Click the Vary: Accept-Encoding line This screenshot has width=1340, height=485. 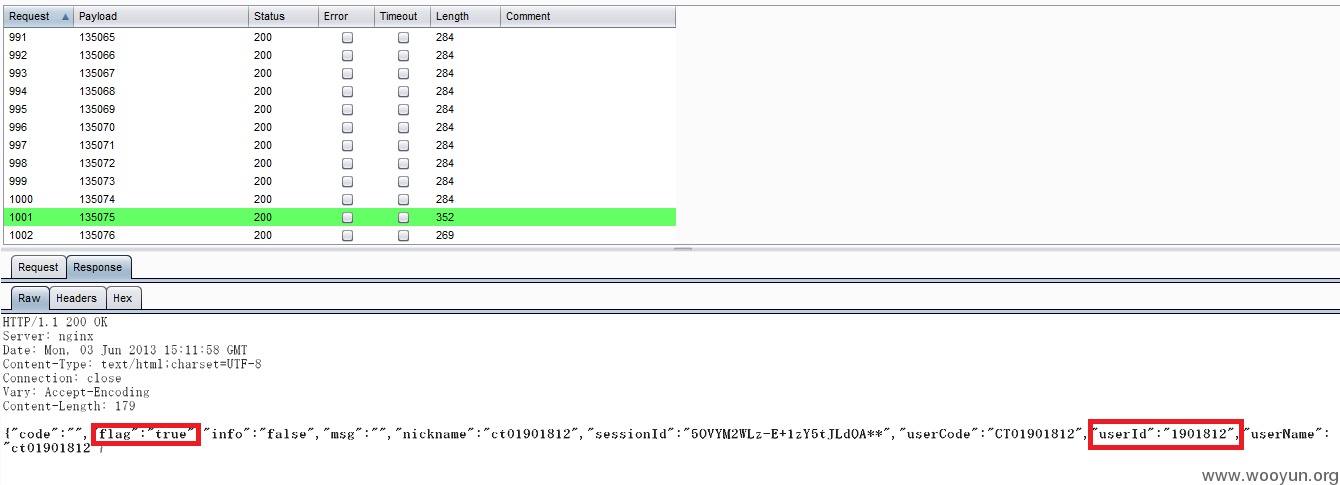tap(76, 393)
